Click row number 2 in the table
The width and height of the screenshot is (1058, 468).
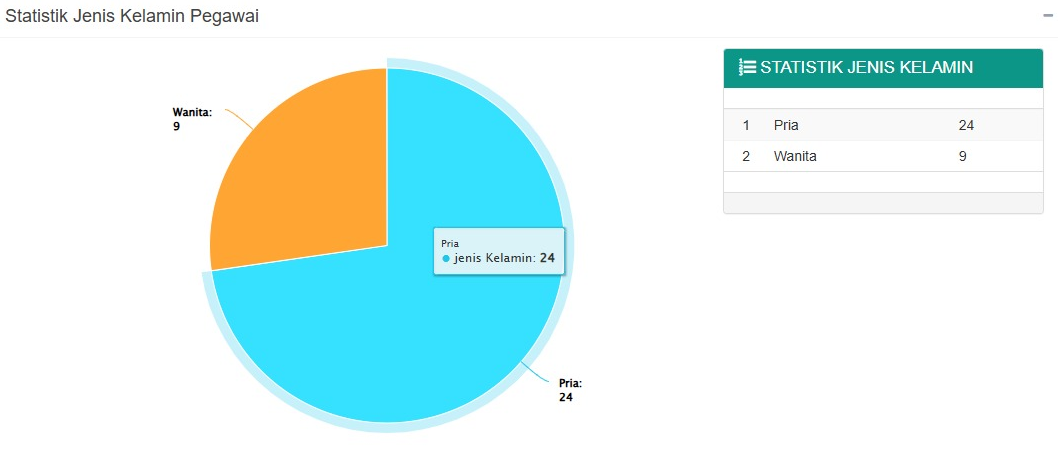pyautogui.click(x=746, y=156)
